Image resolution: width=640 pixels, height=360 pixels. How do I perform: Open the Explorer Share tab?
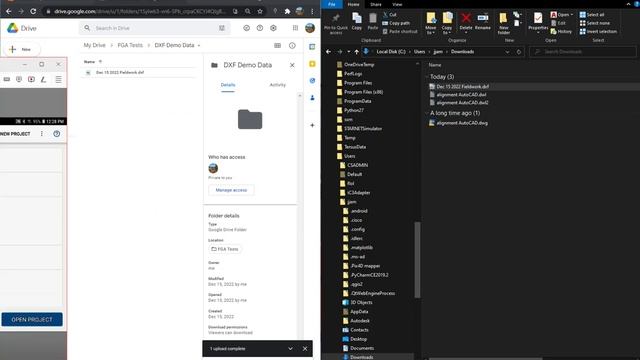click(x=376, y=4)
